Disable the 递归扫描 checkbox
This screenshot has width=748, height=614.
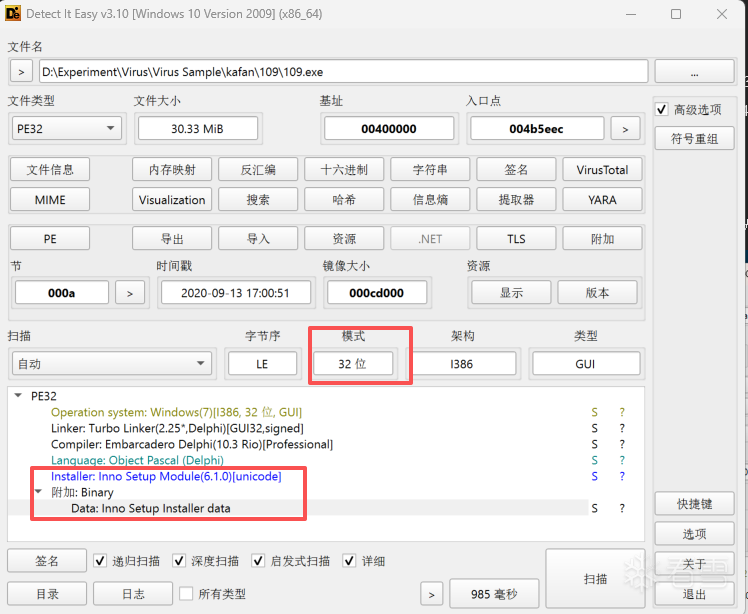pos(101,561)
